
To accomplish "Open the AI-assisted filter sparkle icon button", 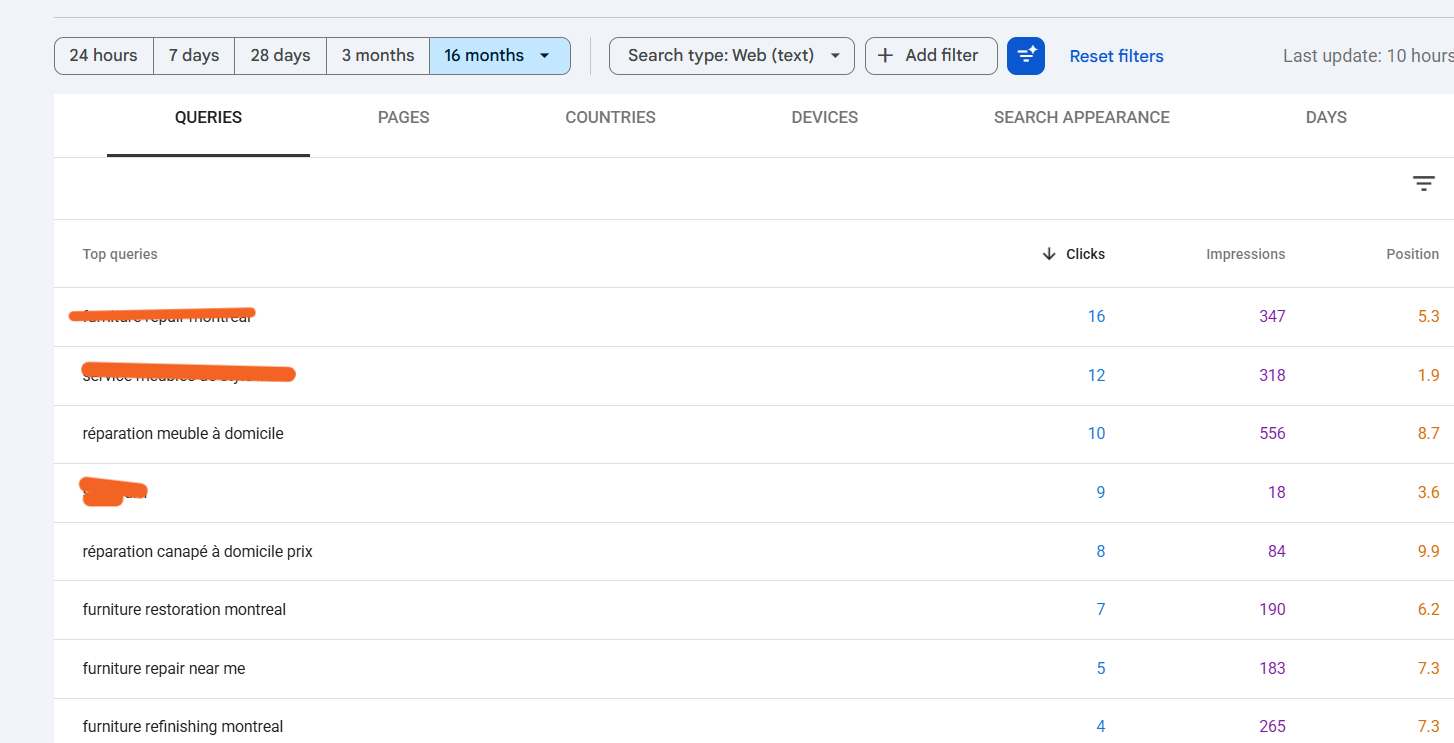I will pyautogui.click(x=1026, y=56).
